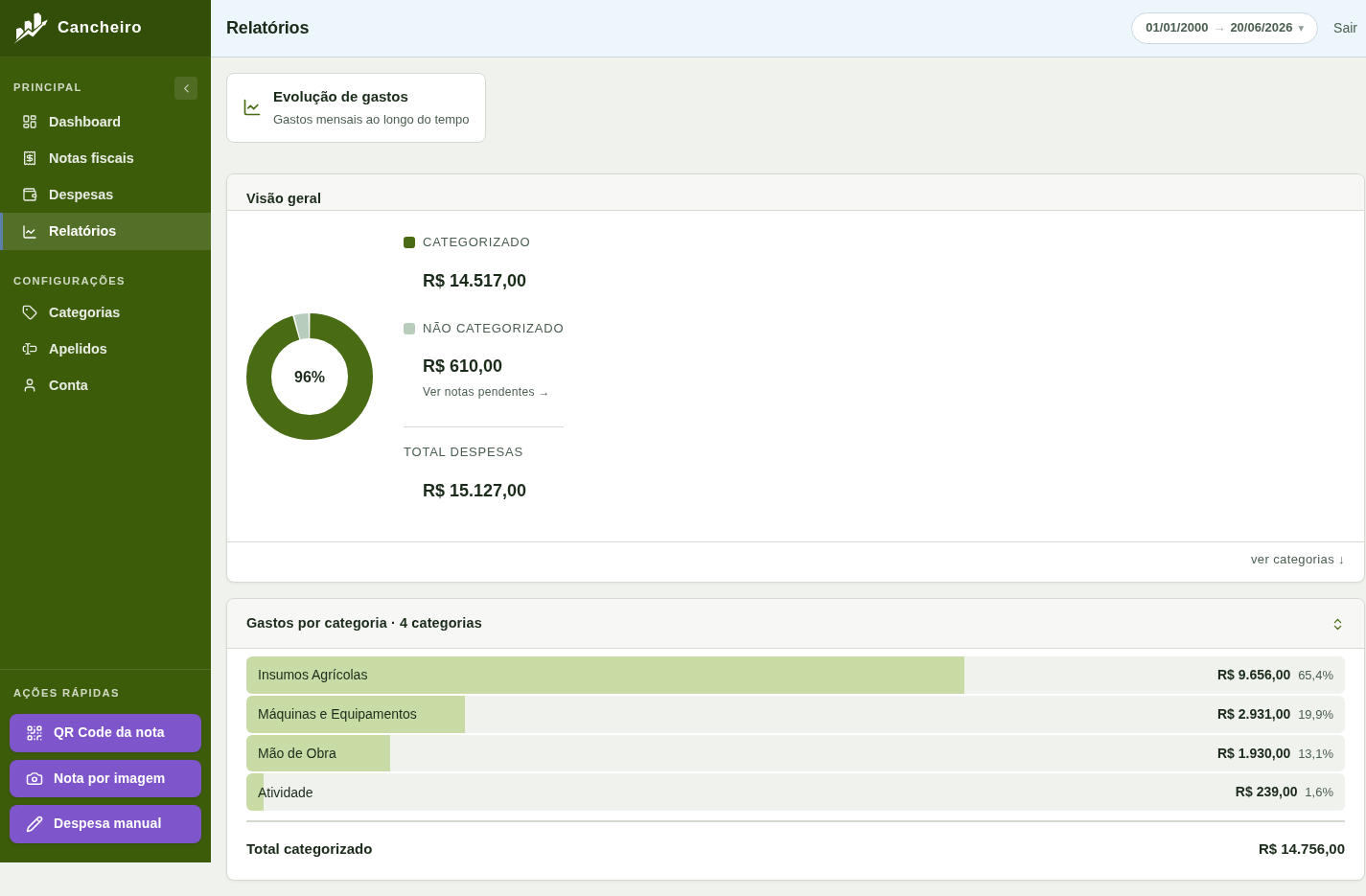
Task: Click the Notas fiscais receipt icon
Action: point(30,158)
